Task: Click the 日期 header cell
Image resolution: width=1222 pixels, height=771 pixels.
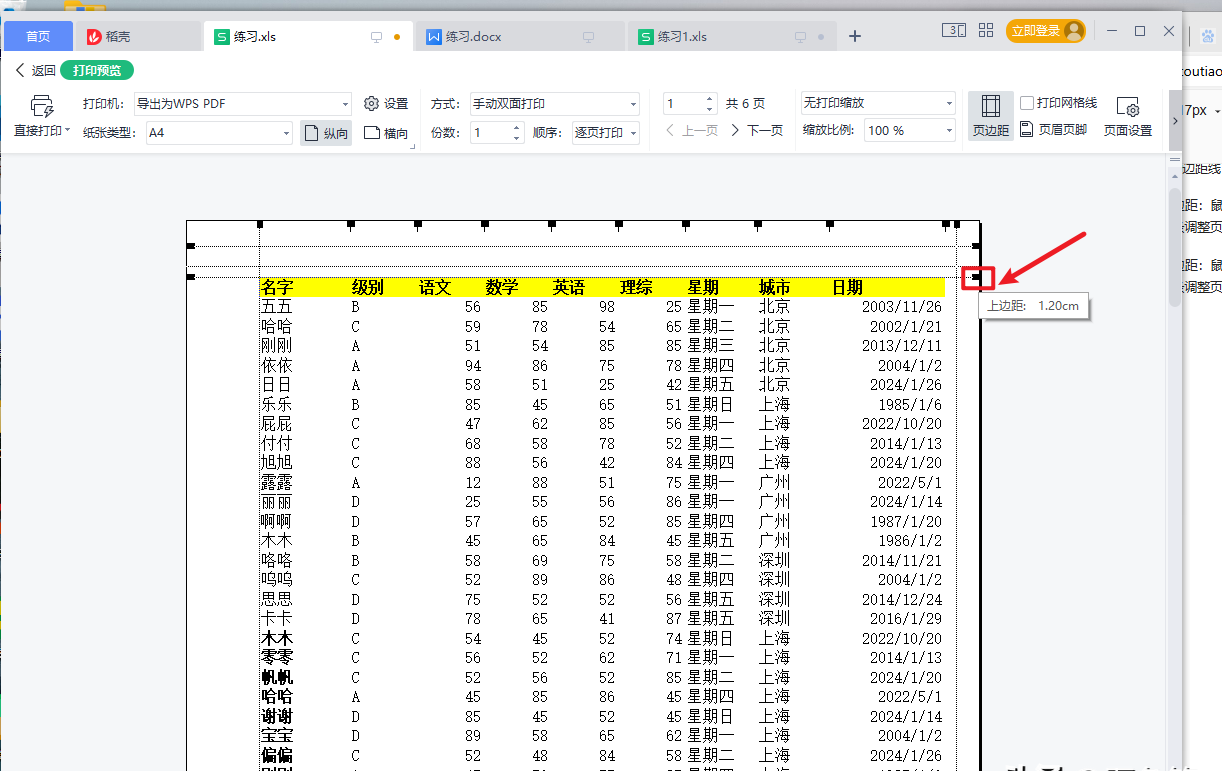Action: (x=847, y=288)
